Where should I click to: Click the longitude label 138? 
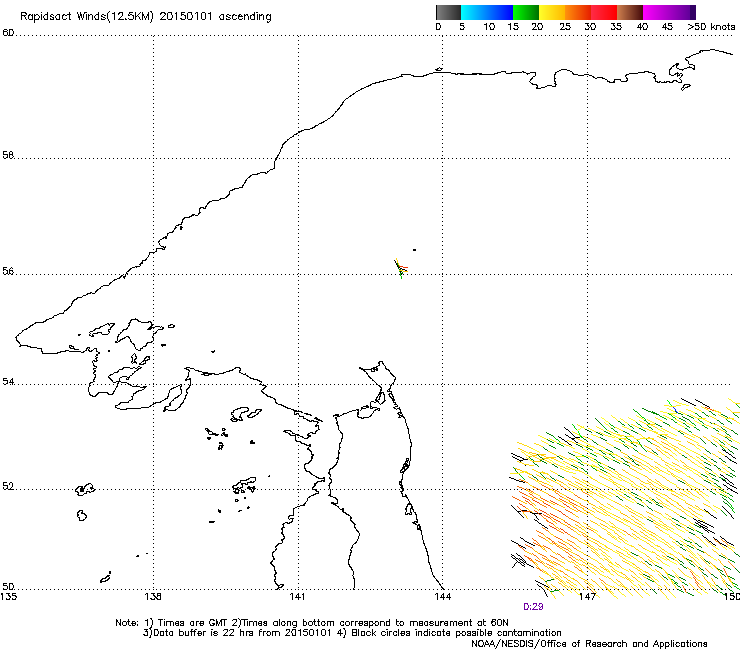[153, 596]
